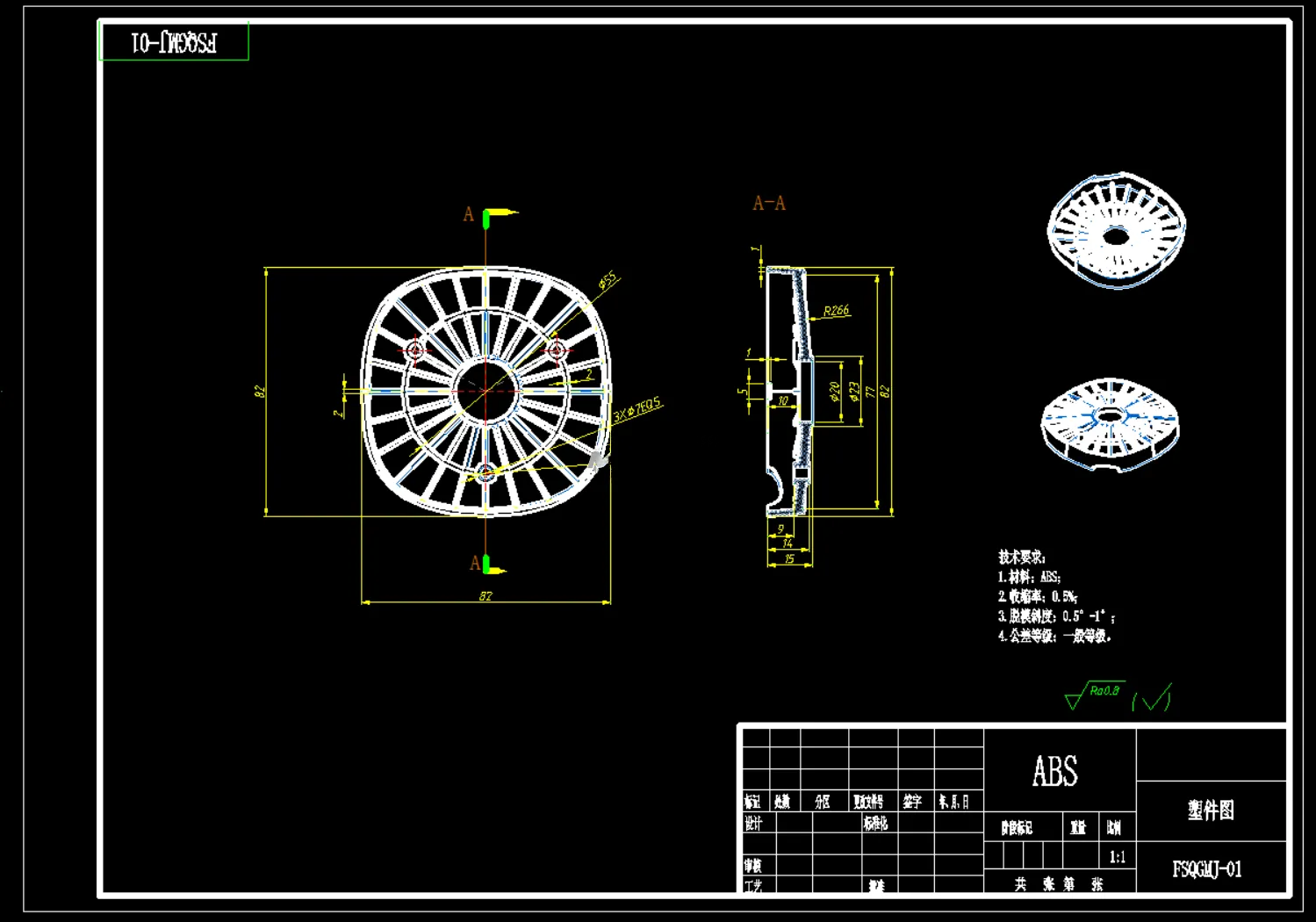Click the '设计' row label
The width and height of the screenshot is (1316, 922).
(753, 824)
